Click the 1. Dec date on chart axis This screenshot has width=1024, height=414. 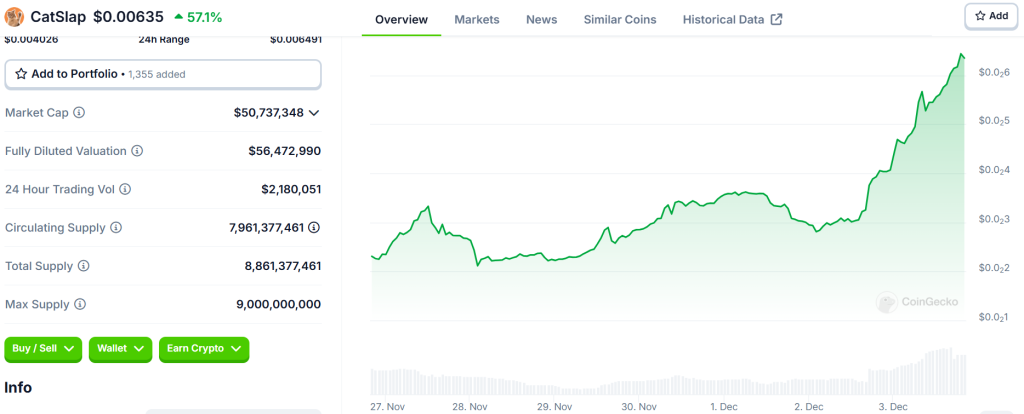724,406
